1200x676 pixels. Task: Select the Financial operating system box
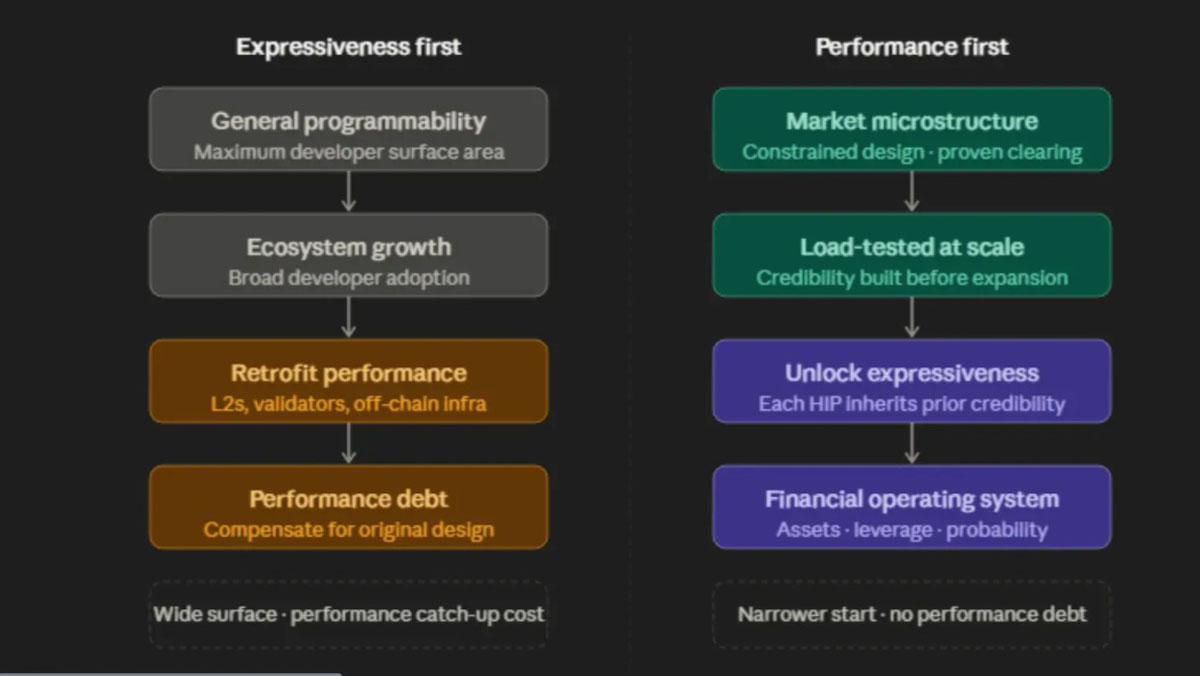911,507
